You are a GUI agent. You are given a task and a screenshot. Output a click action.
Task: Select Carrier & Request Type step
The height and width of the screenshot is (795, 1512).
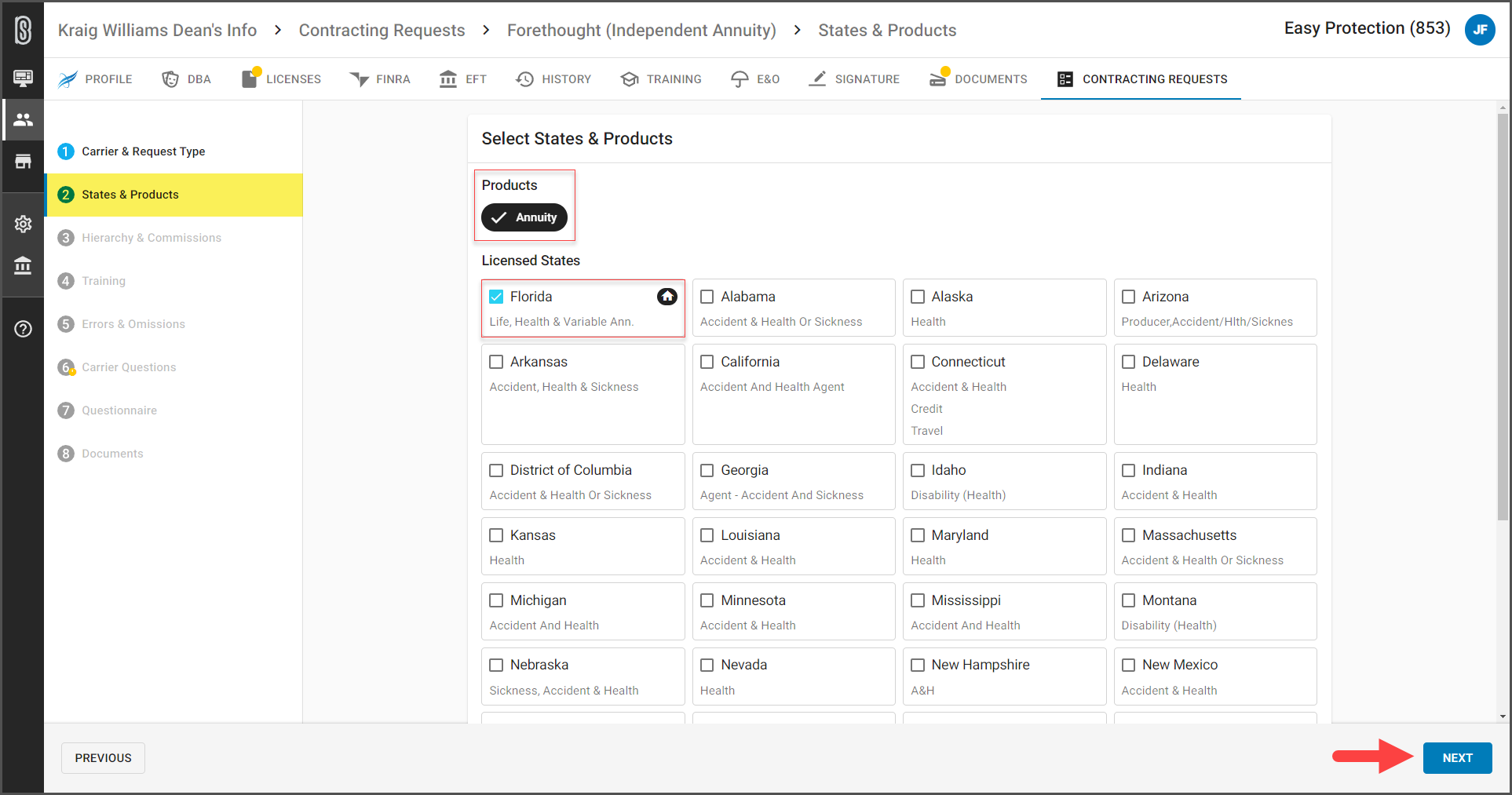click(x=143, y=151)
